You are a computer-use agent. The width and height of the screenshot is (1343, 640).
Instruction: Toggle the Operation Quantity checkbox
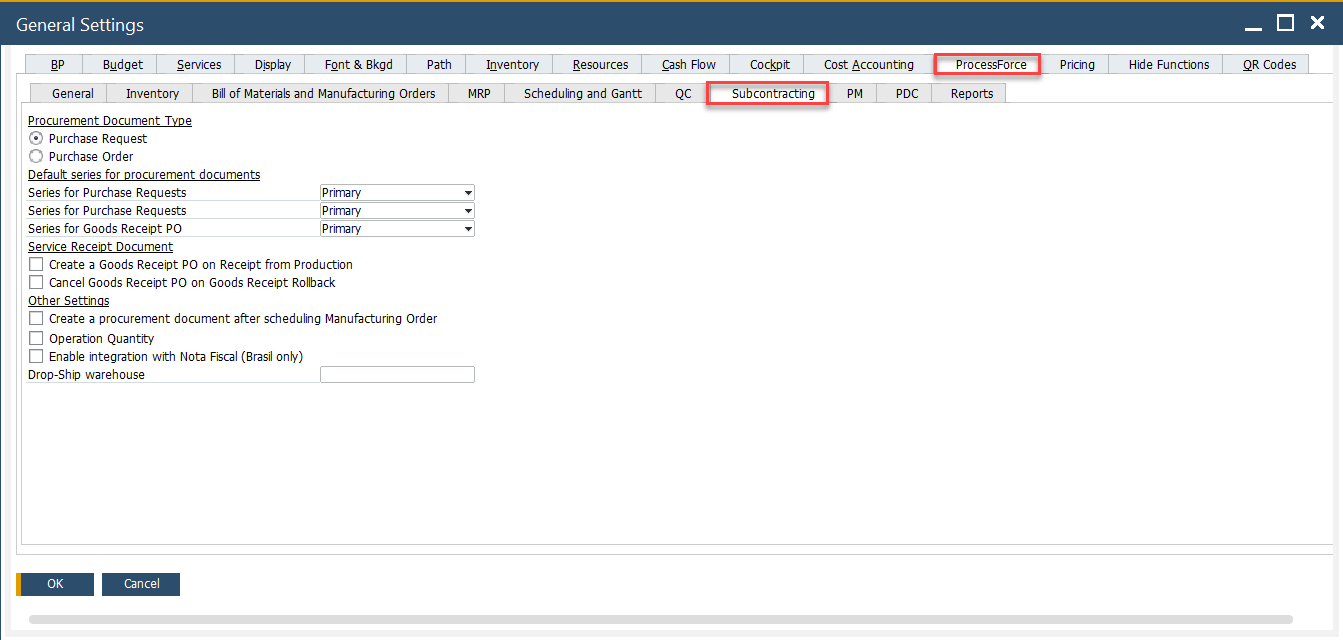(35, 338)
